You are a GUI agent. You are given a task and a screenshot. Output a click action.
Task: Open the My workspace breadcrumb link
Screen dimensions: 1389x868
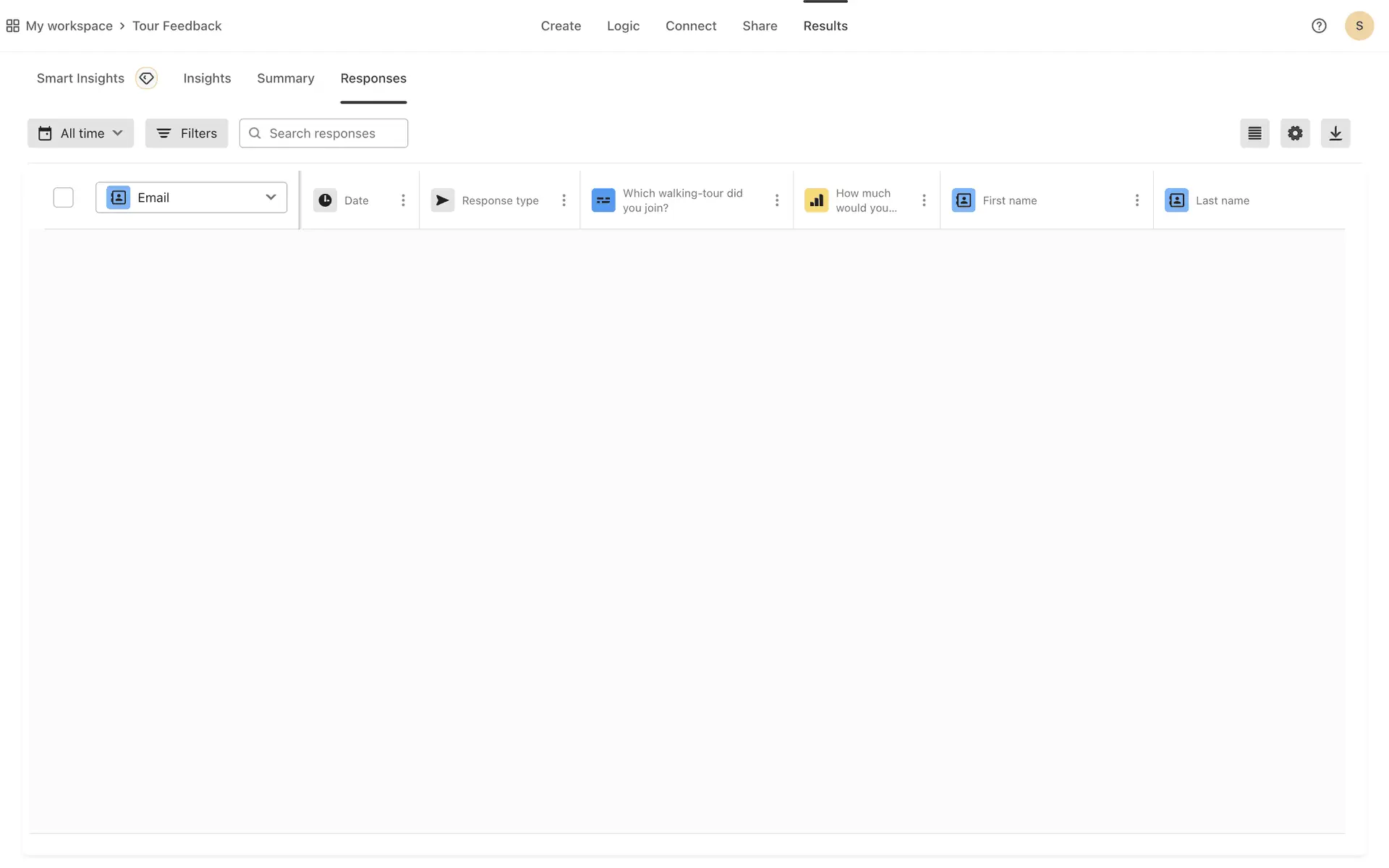point(69,26)
